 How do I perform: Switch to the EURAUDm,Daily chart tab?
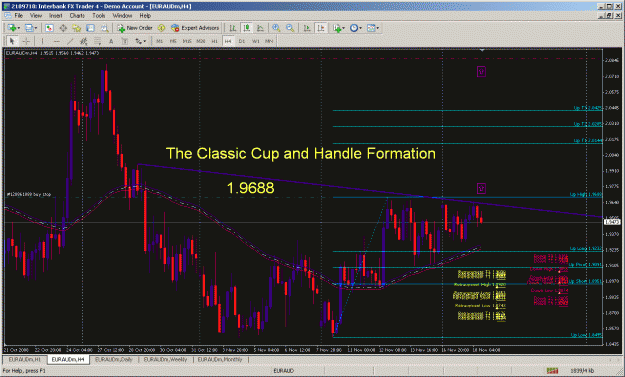click(x=114, y=359)
